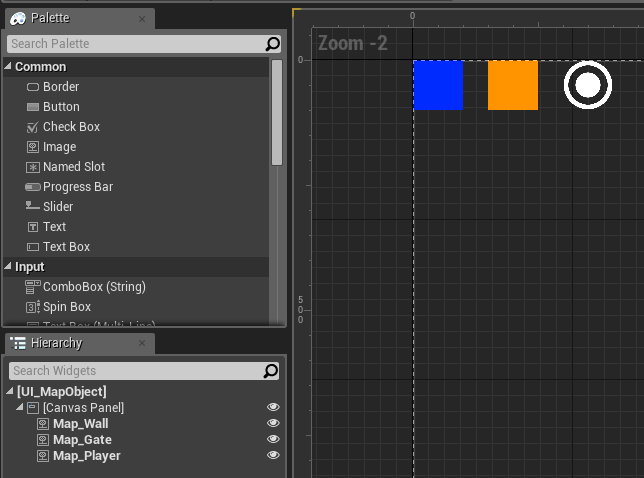The width and height of the screenshot is (644, 478).
Task: Hide the Map_Gate widget
Action: point(273,439)
